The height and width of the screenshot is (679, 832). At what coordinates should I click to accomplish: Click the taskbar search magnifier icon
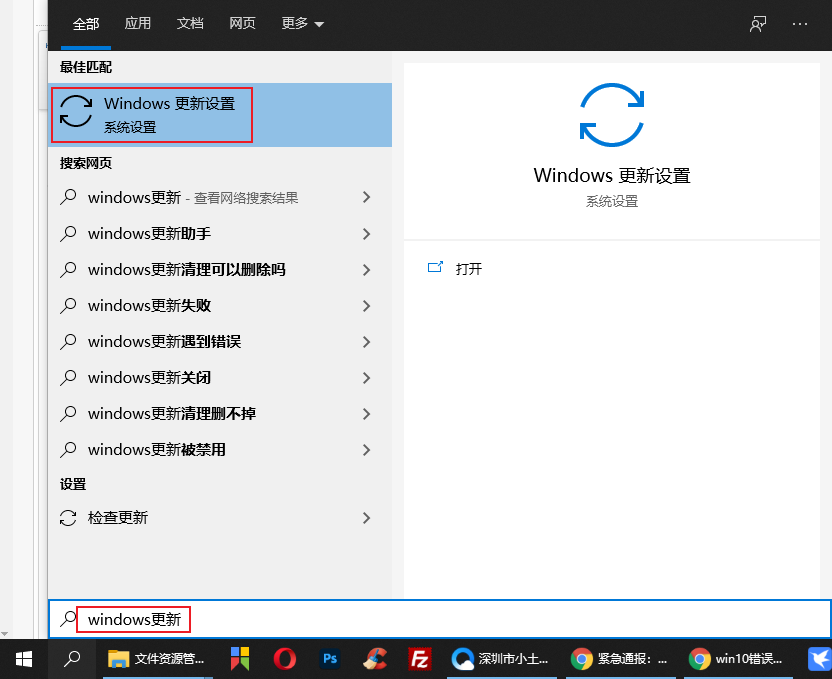[x=72, y=659]
